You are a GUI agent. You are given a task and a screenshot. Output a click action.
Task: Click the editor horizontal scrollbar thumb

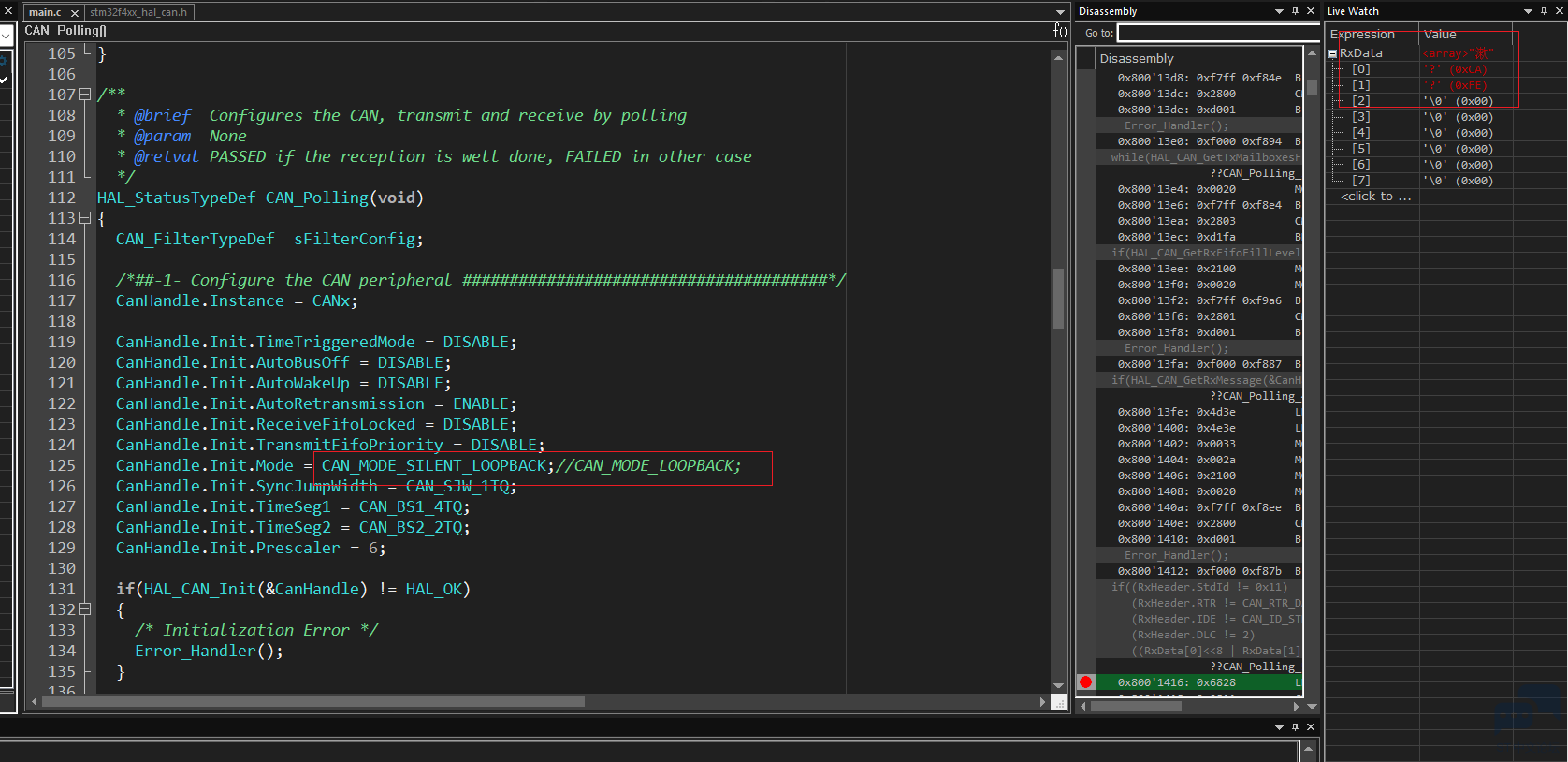point(313,701)
